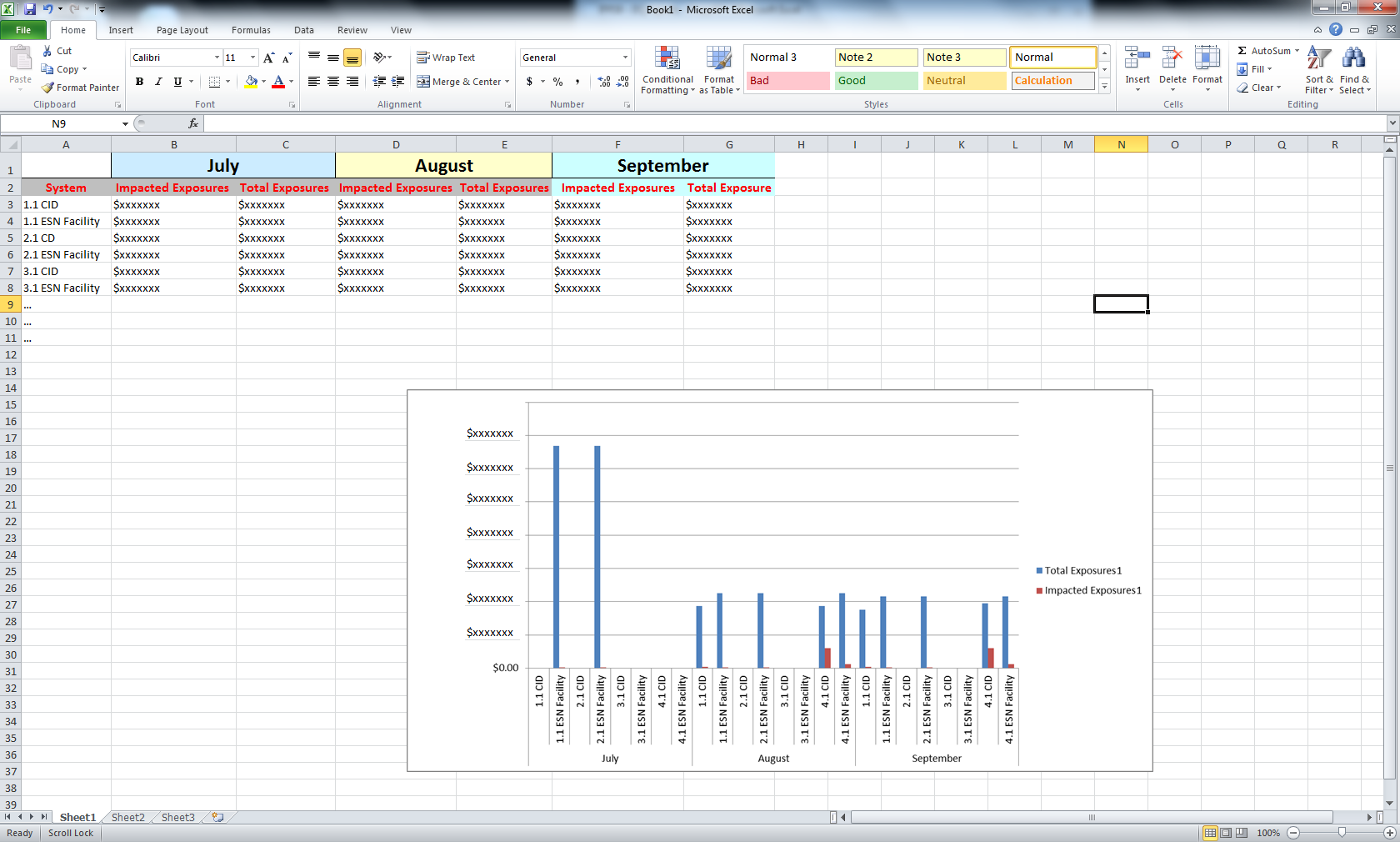The height and width of the screenshot is (842, 1400).
Task: Apply Percent Style format
Action: [557, 82]
